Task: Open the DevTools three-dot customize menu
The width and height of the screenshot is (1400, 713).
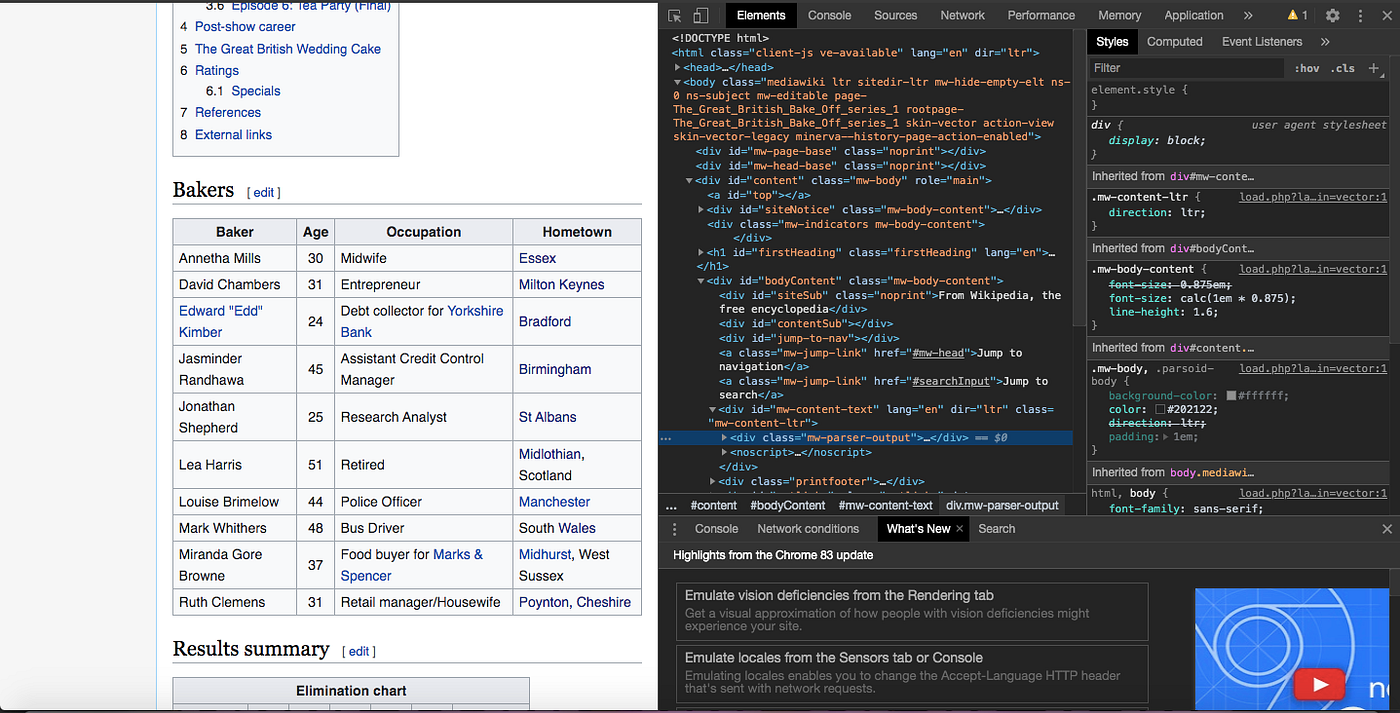Action: pyautogui.click(x=1360, y=15)
